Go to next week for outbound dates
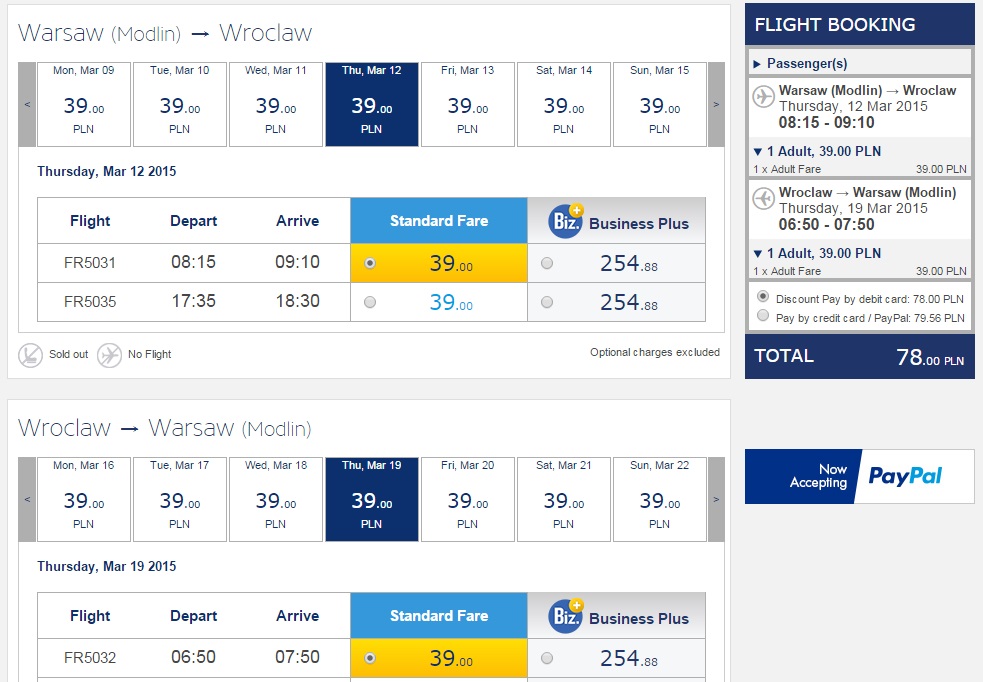Image resolution: width=983 pixels, height=682 pixels. (x=716, y=104)
